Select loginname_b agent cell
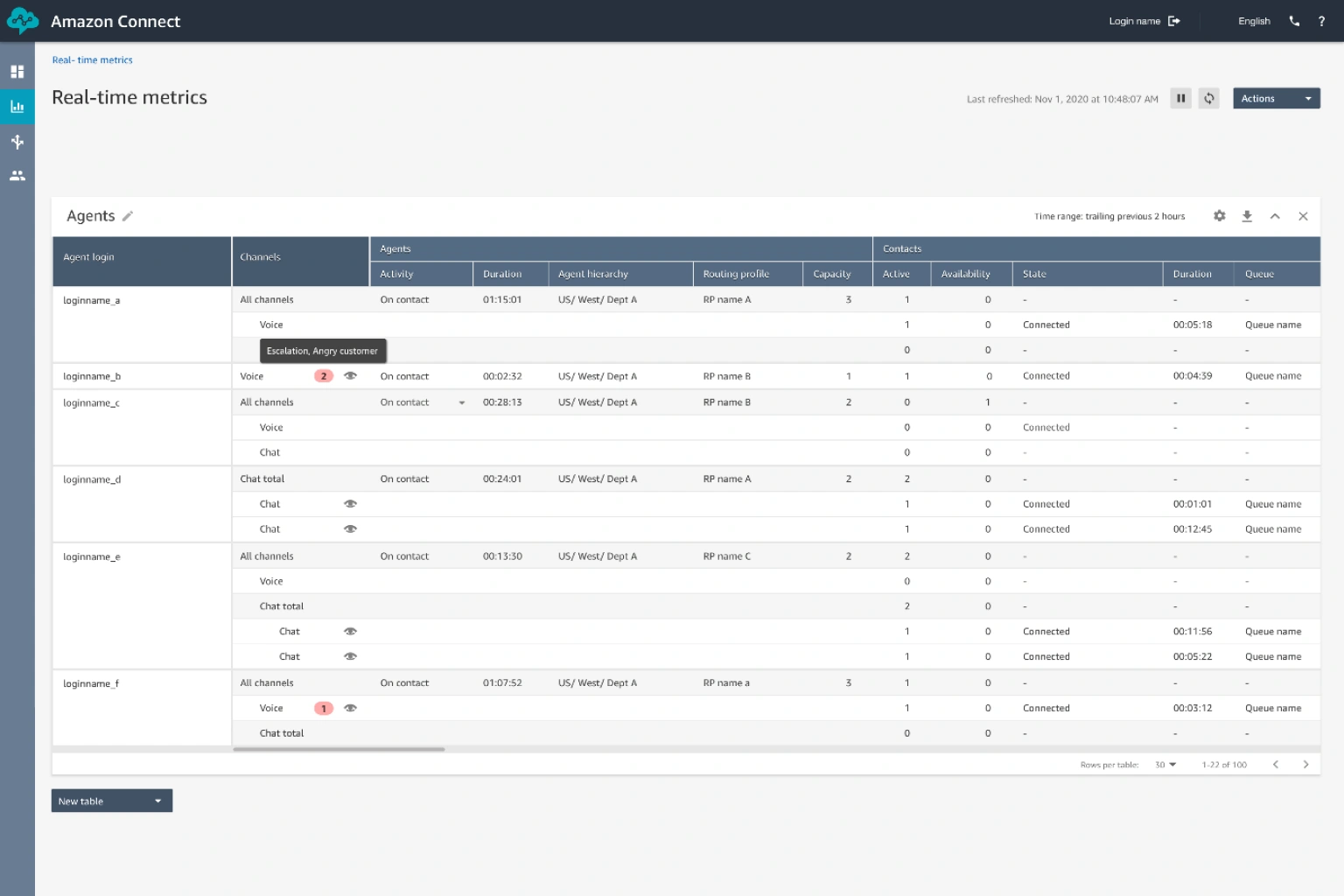The width and height of the screenshot is (1344, 896). (x=142, y=376)
